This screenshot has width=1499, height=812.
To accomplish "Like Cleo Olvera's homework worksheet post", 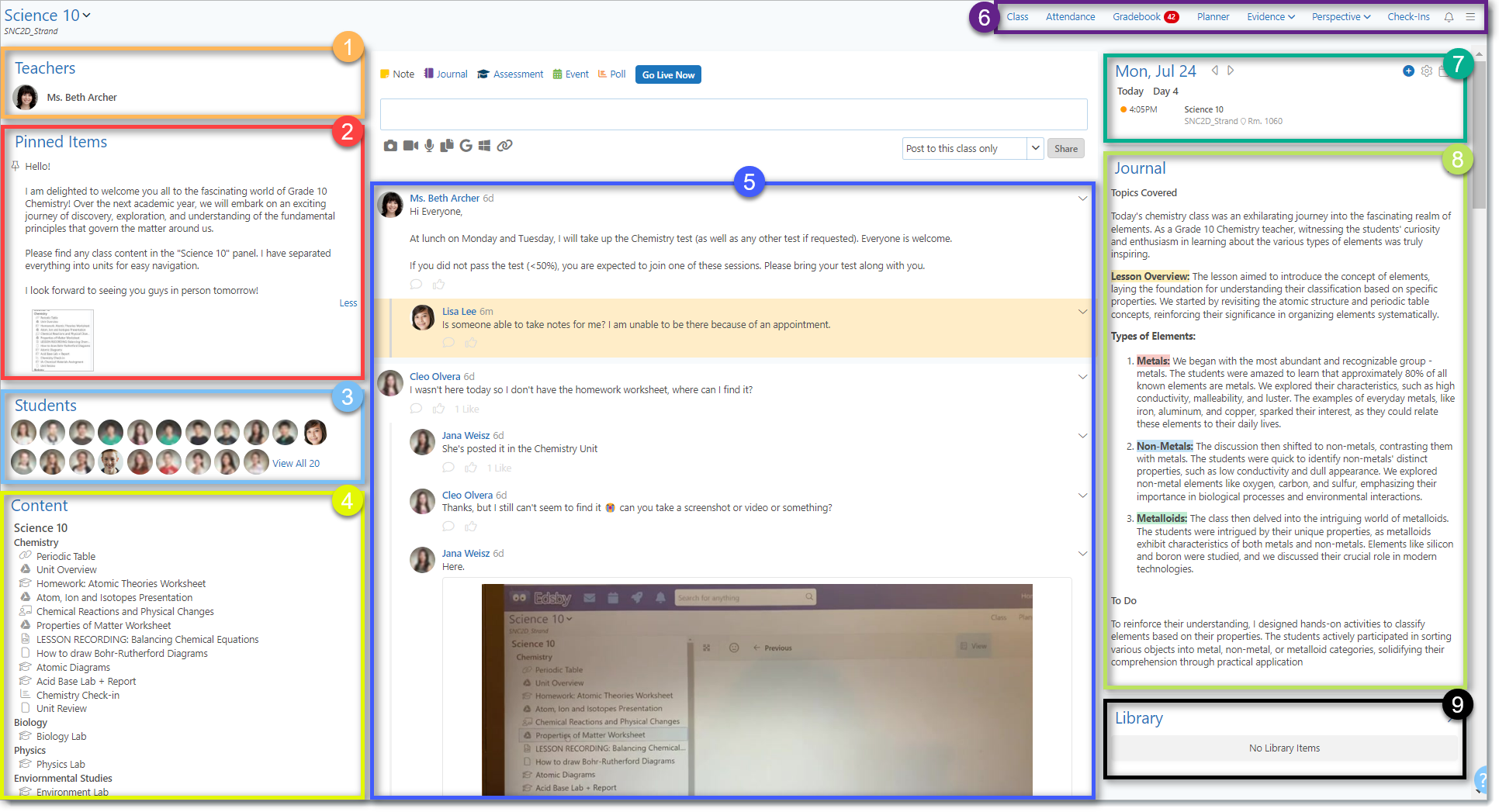I will point(438,409).
